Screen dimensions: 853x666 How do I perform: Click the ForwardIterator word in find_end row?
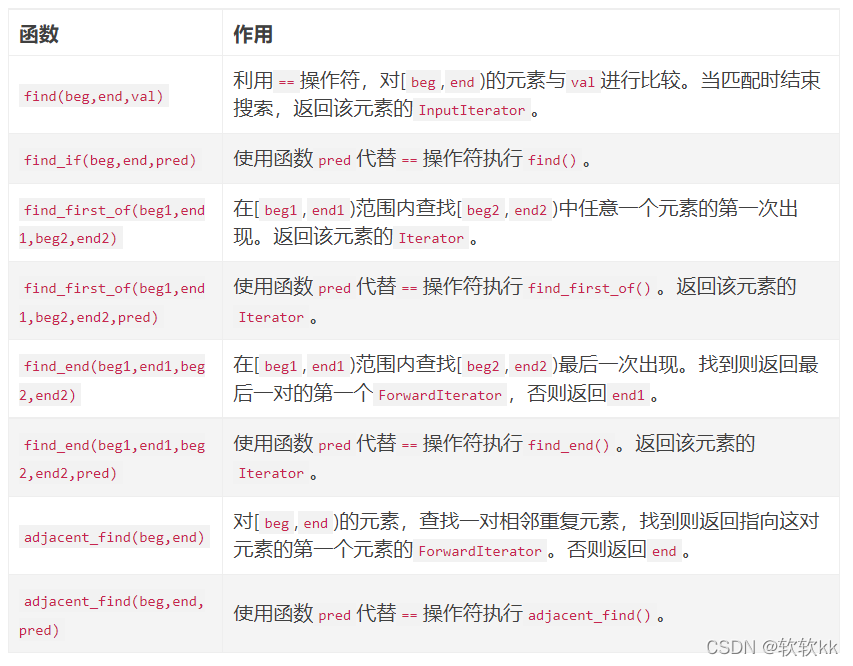tap(440, 395)
